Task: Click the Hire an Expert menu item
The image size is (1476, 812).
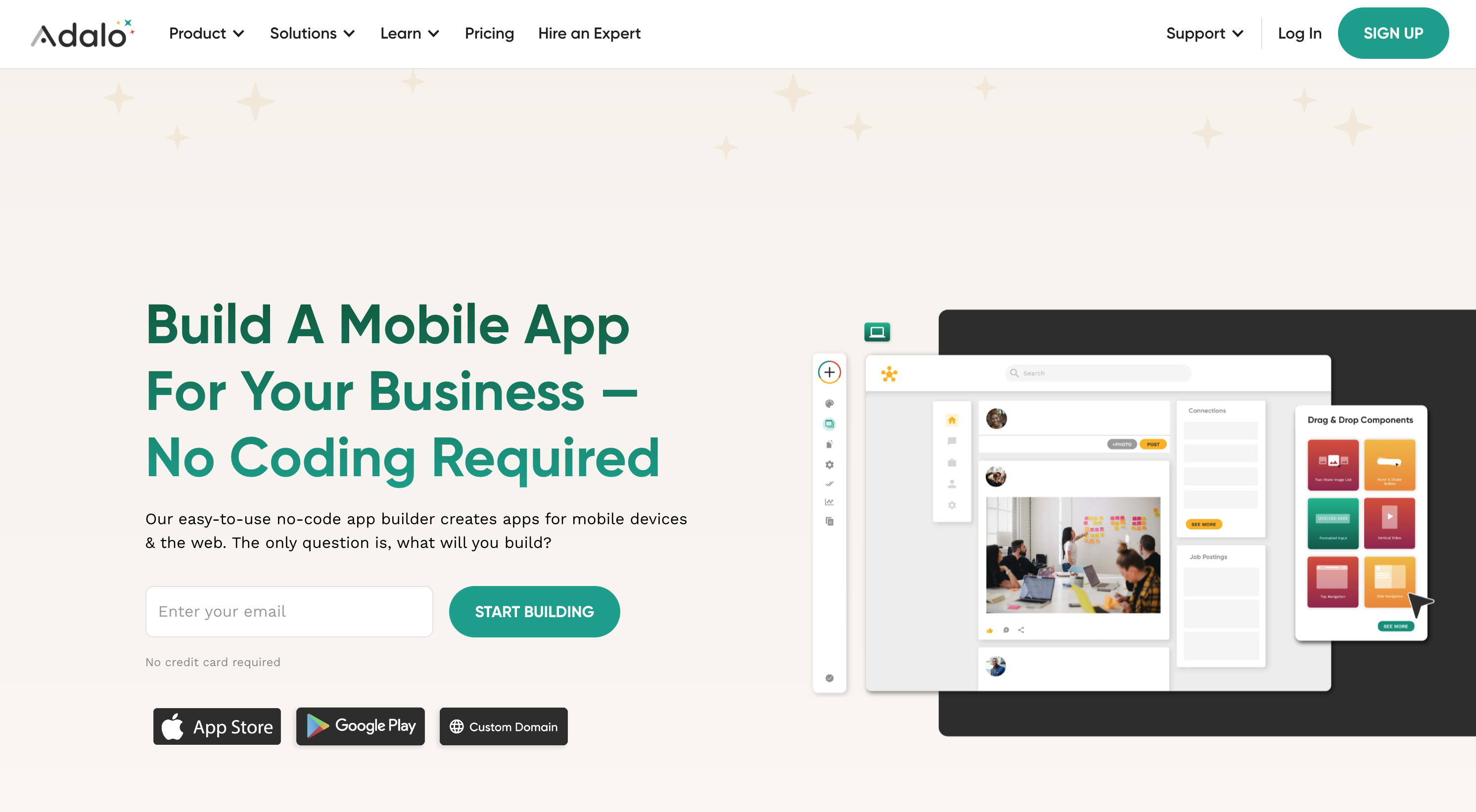Action: (x=590, y=33)
